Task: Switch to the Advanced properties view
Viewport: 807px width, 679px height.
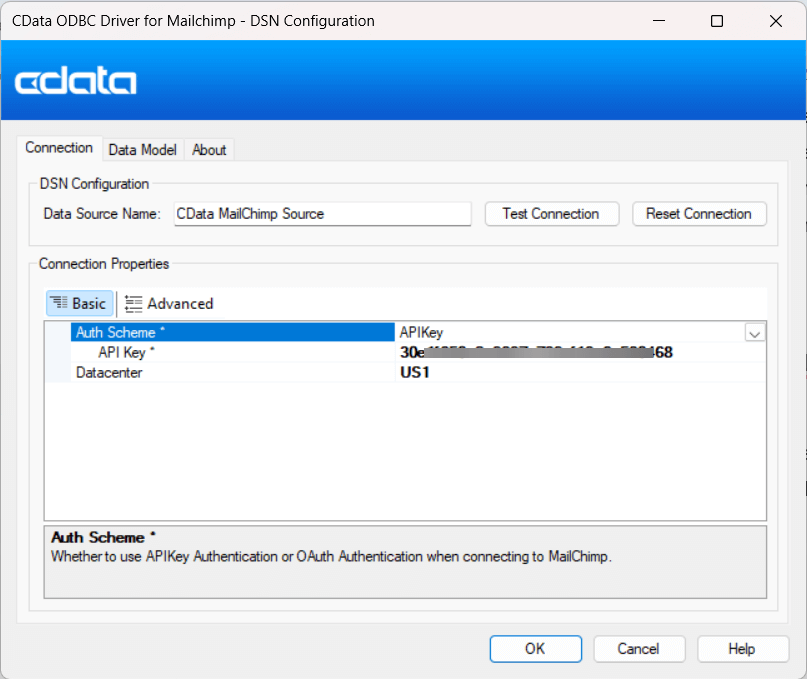Action: (169, 304)
